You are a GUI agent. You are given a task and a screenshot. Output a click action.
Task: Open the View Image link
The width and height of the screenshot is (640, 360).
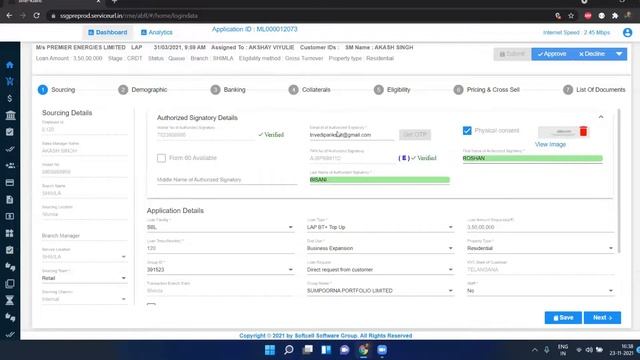pos(550,144)
